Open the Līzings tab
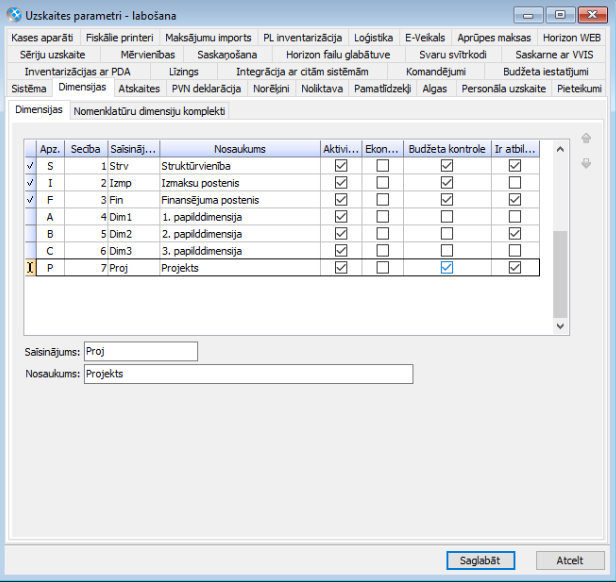616x582 pixels. (183, 72)
